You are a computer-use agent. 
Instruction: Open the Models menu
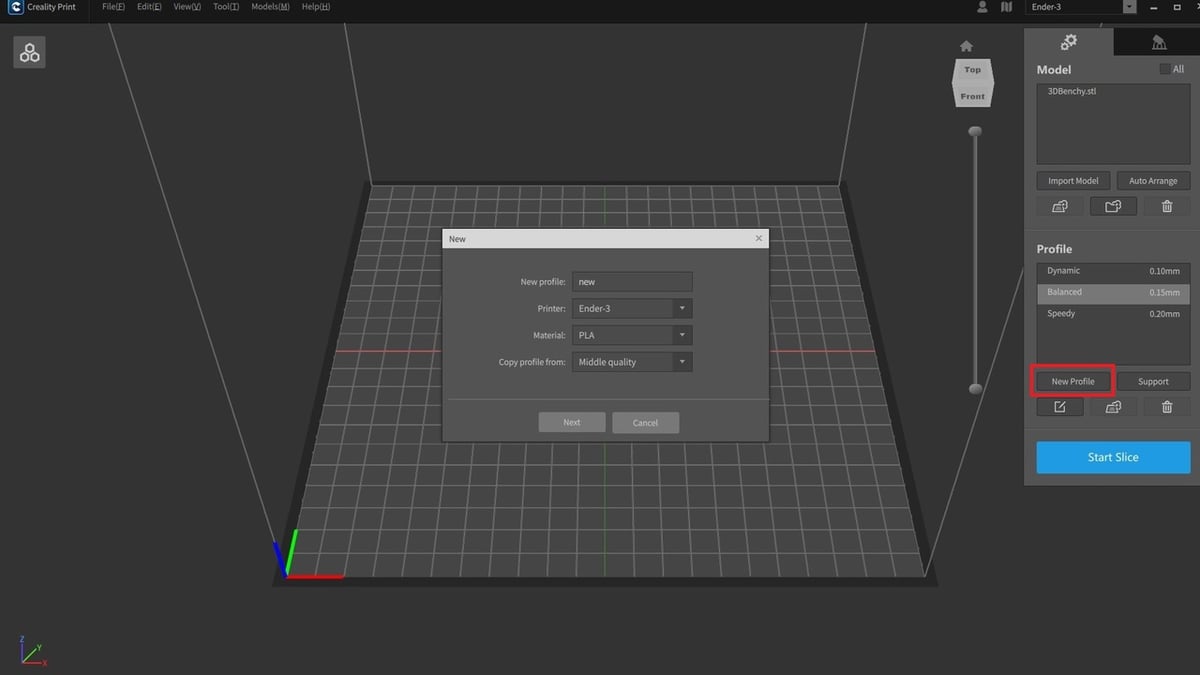tap(270, 7)
